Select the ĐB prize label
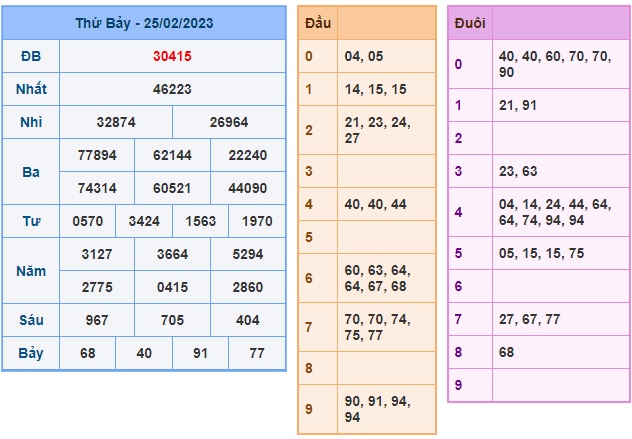The width and height of the screenshot is (632, 439). coord(31,56)
